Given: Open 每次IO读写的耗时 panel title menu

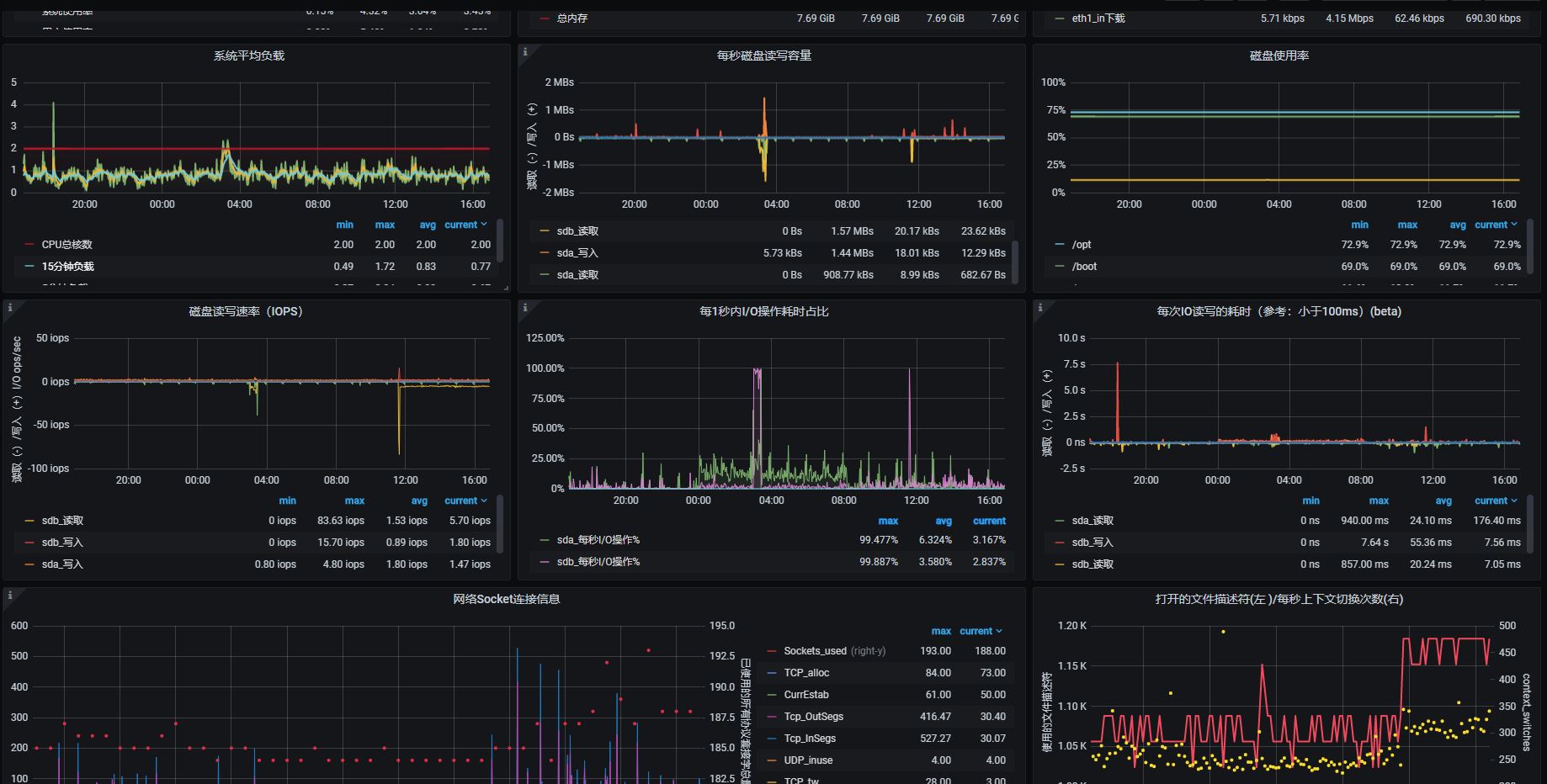Looking at the screenshot, I should pyautogui.click(x=1279, y=311).
